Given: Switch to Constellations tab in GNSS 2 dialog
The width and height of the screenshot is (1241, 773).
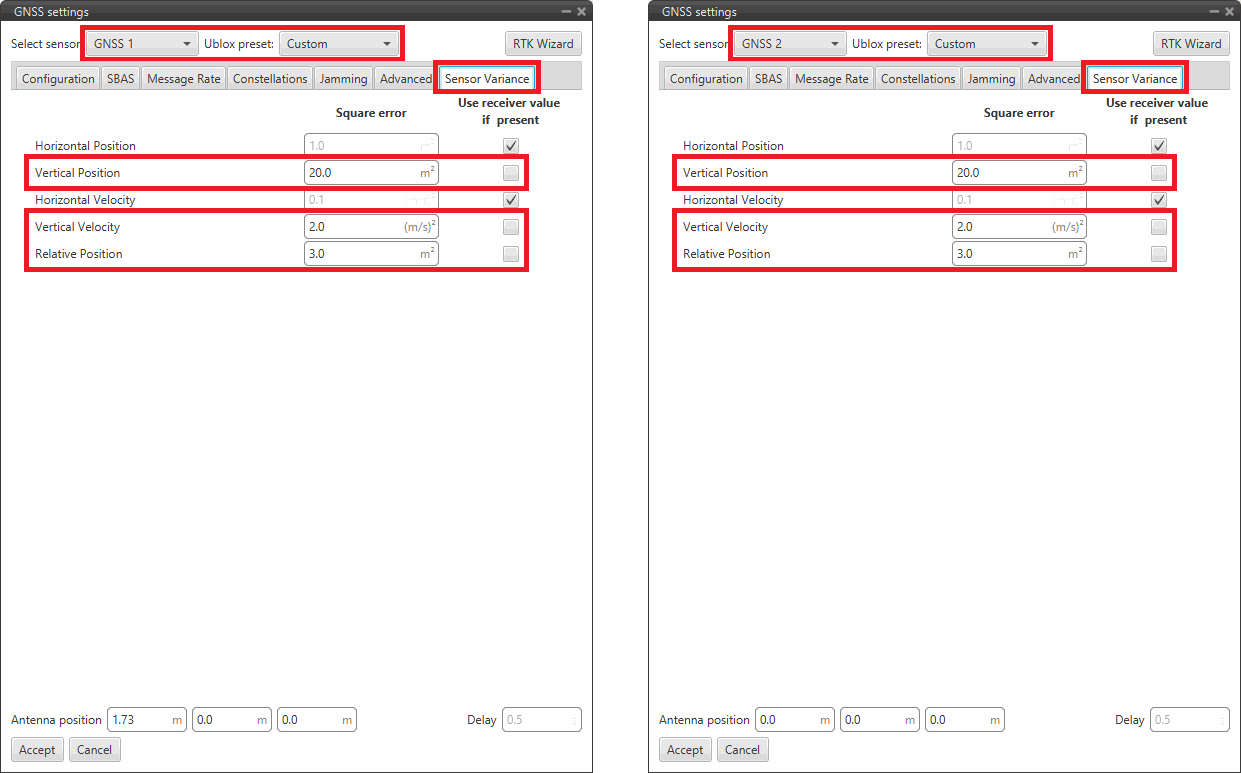Looking at the screenshot, I should click(918, 79).
